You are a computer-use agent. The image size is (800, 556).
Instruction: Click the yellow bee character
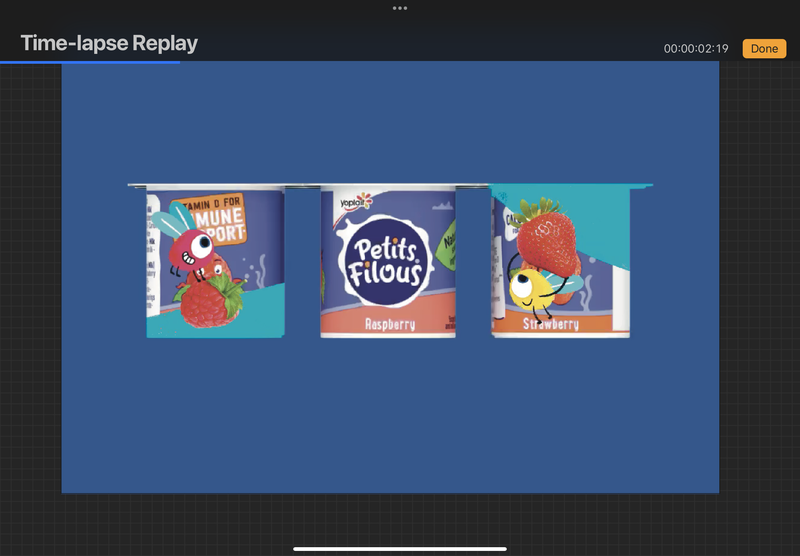530,288
